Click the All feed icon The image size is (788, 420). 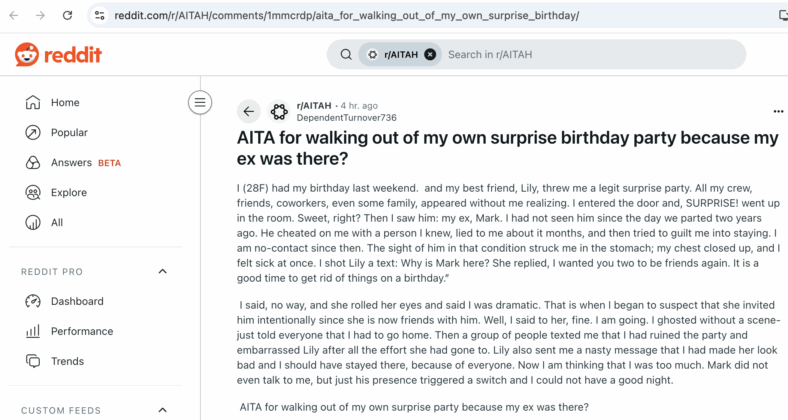click(x=33, y=223)
